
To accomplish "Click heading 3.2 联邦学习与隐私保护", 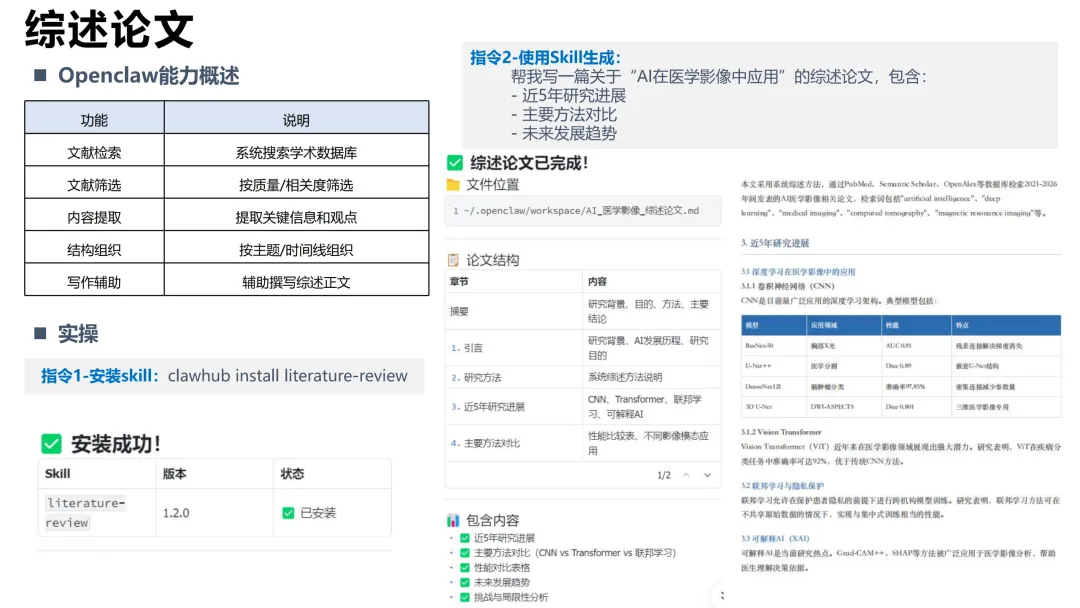I will 782,485.
